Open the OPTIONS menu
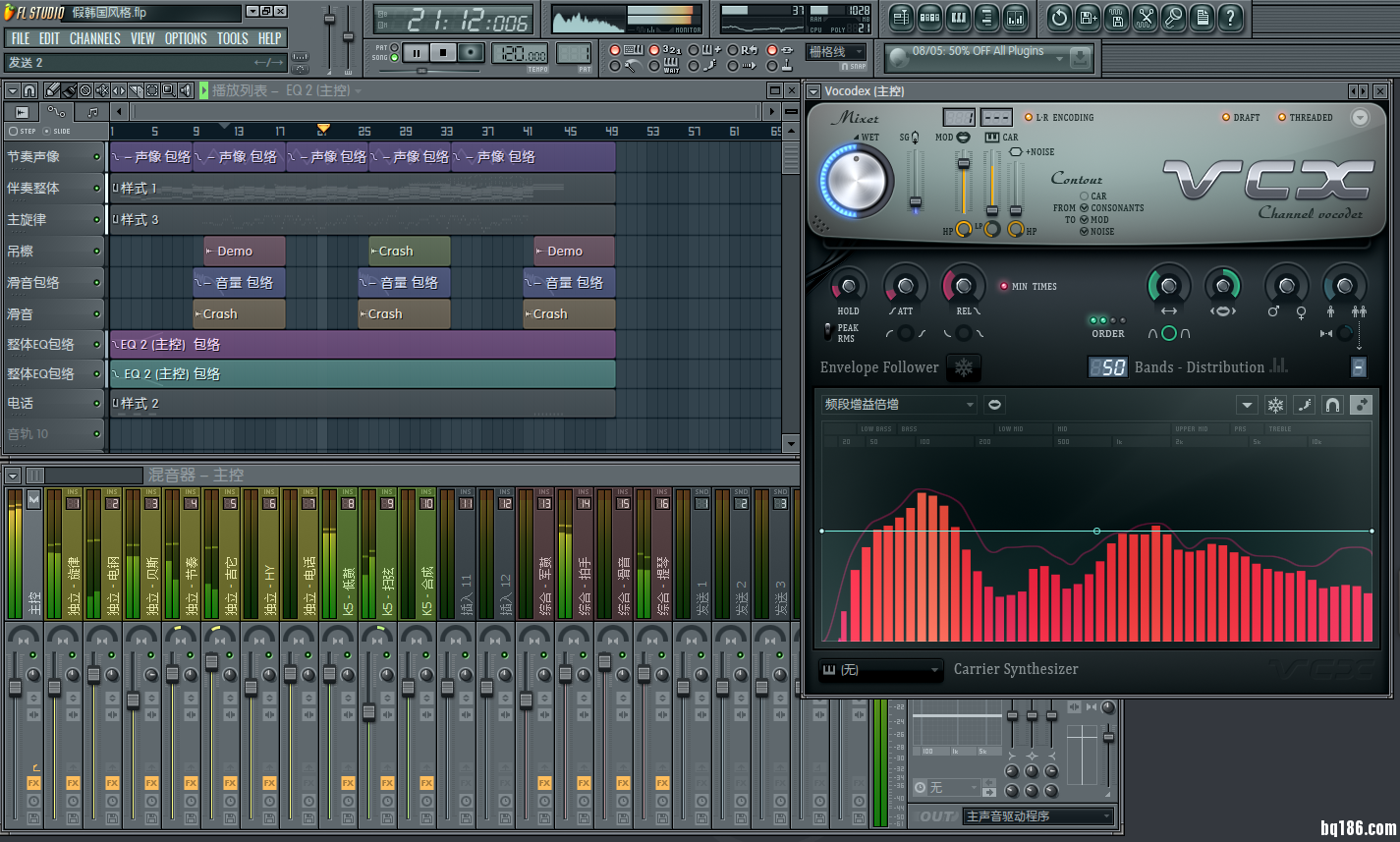Image resolution: width=1400 pixels, height=842 pixels. point(186,38)
